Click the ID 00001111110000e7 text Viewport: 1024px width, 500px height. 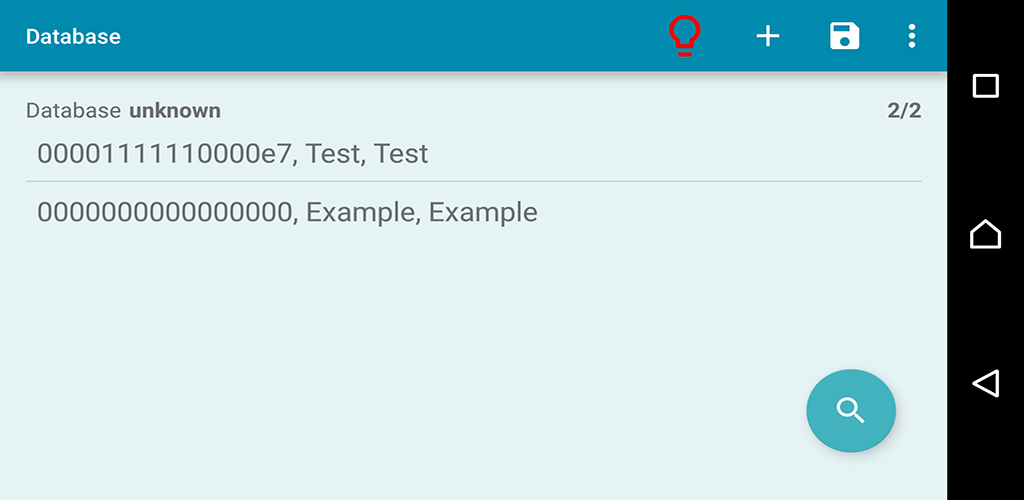163,153
